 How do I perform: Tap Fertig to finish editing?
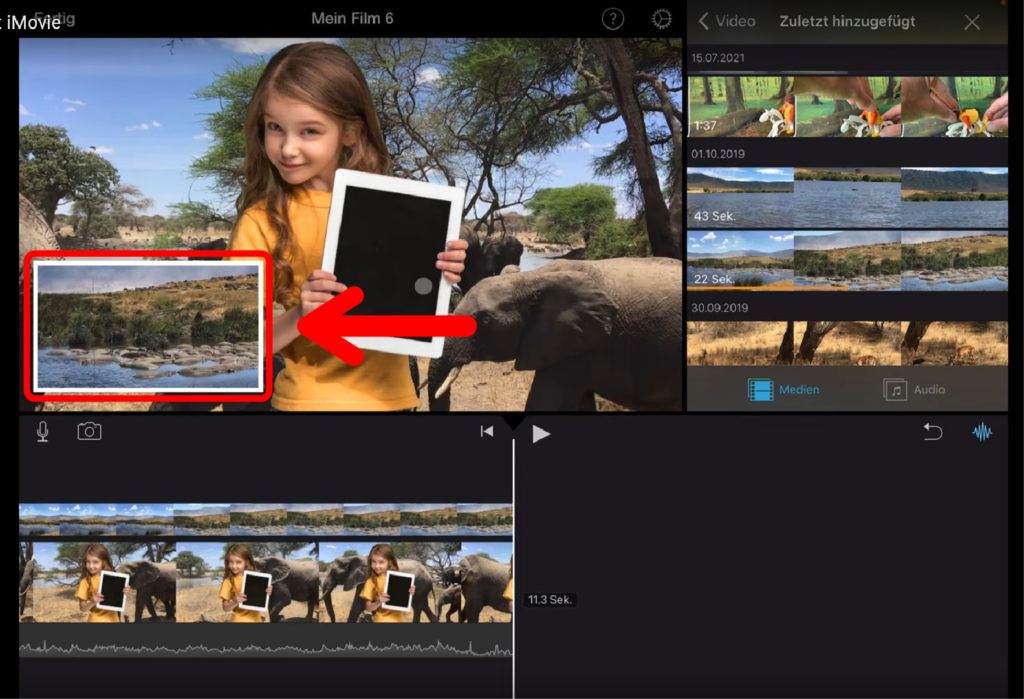click(54, 19)
